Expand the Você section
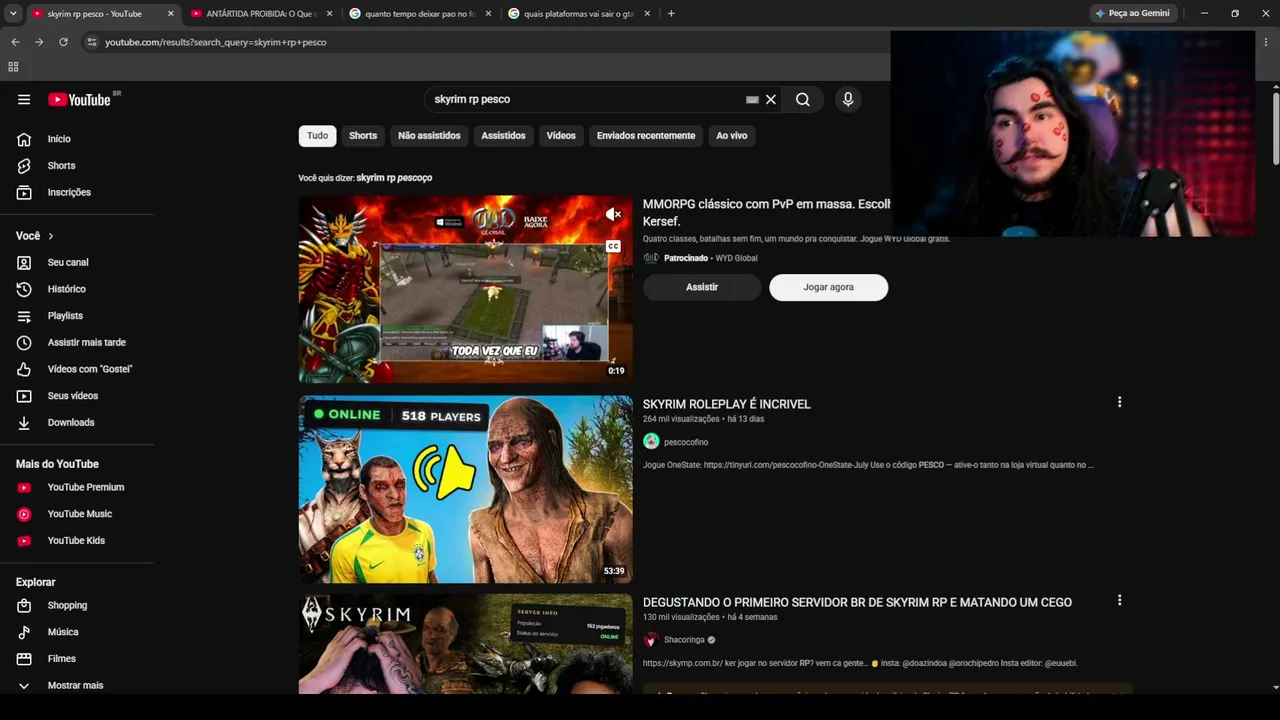 tap(35, 236)
